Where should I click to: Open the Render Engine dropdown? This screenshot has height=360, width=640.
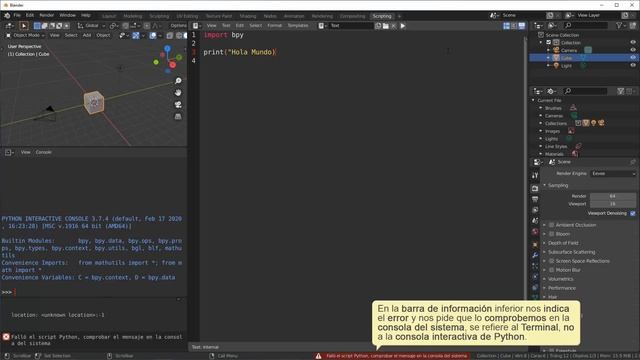pos(613,173)
